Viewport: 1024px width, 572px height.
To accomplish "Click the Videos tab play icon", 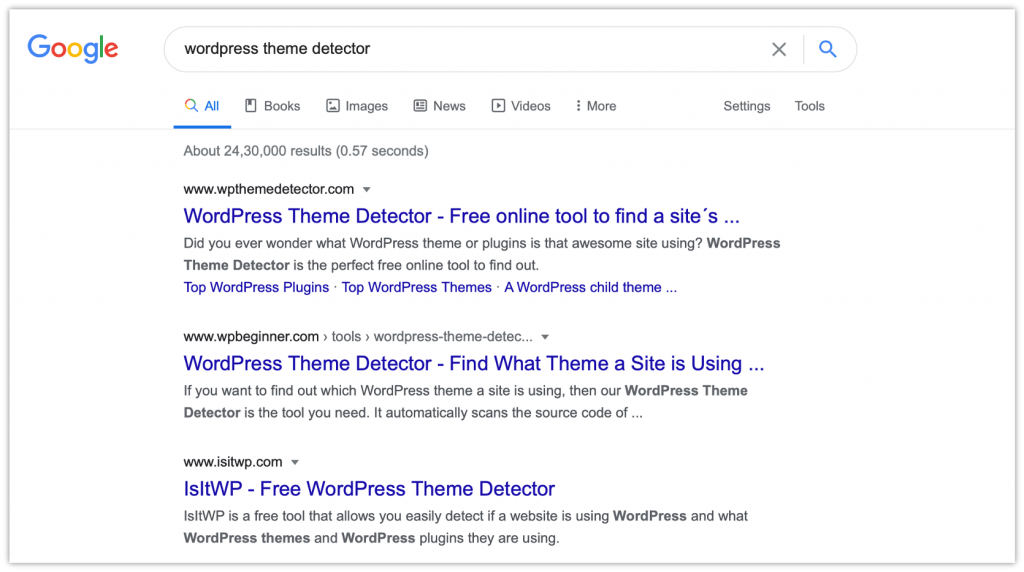I will (498, 105).
